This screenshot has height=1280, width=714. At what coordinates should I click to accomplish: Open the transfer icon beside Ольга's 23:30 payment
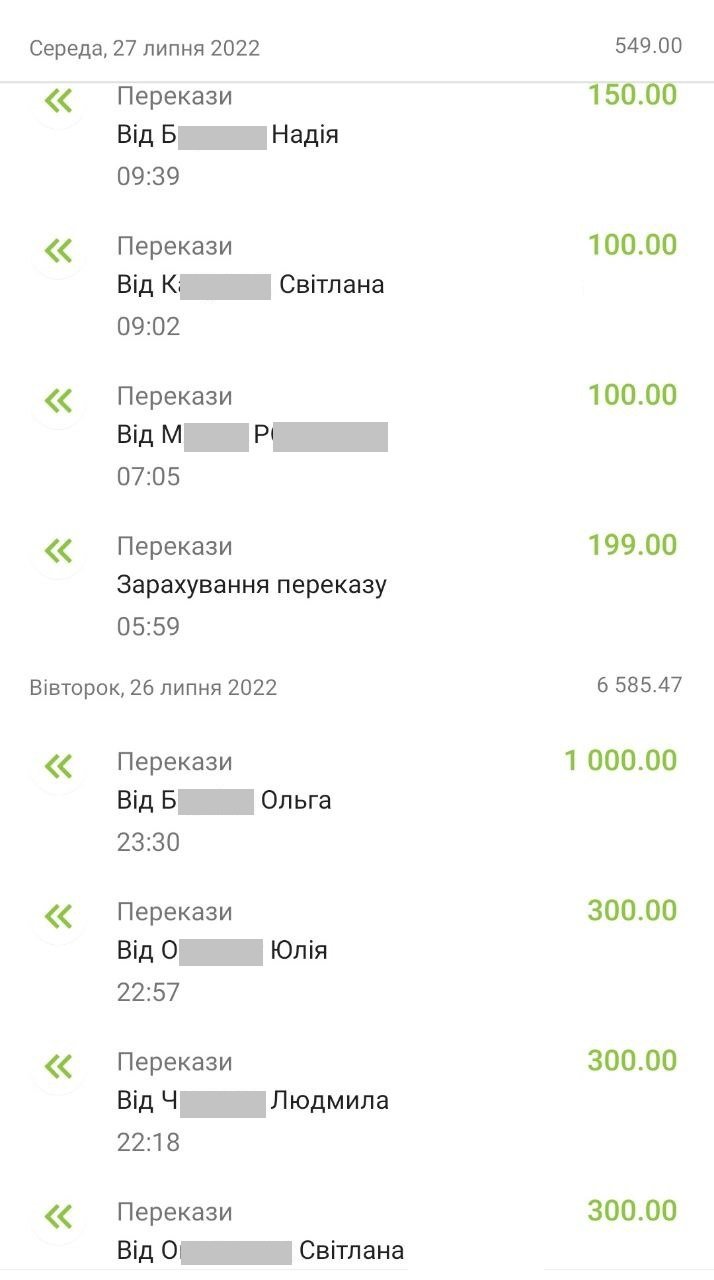point(59,767)
